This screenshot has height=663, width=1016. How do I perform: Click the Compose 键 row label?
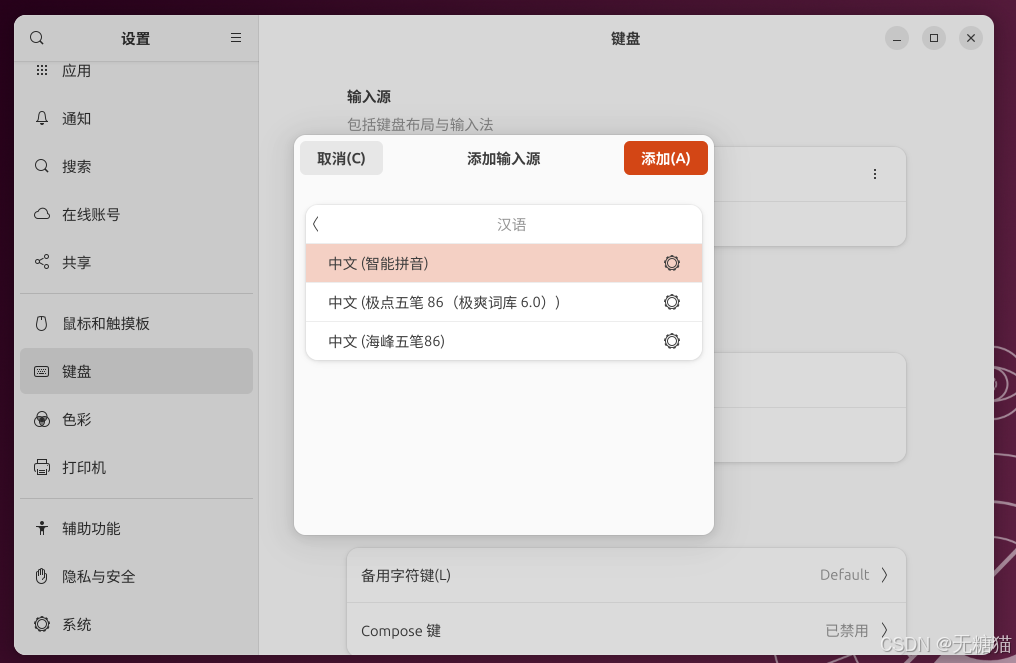tap(400, 631)
